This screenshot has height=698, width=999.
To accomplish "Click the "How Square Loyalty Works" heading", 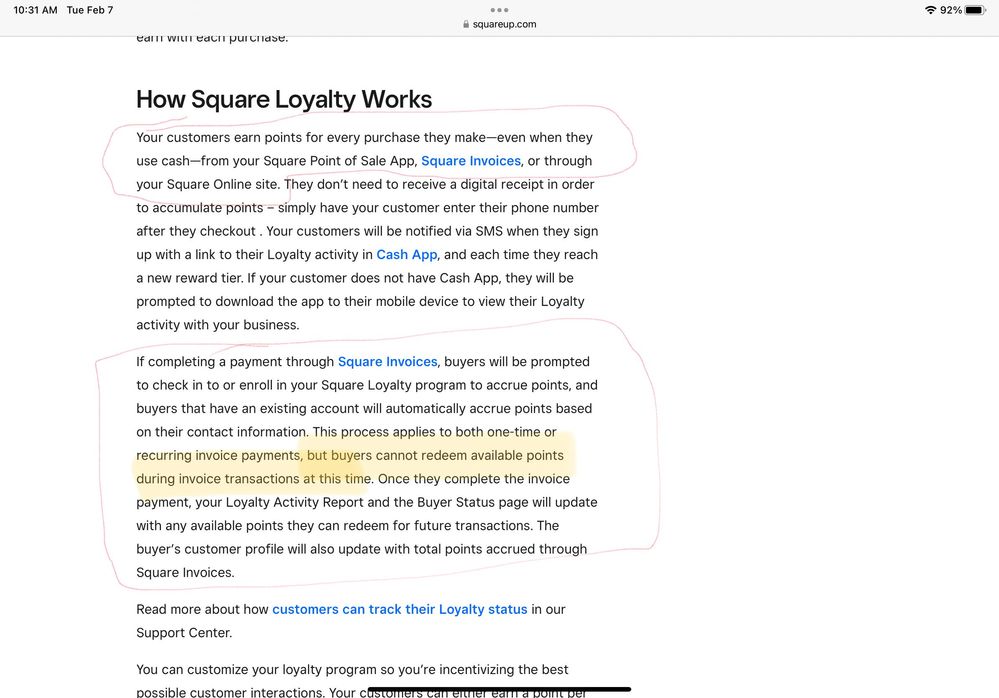I will [284, 99].
